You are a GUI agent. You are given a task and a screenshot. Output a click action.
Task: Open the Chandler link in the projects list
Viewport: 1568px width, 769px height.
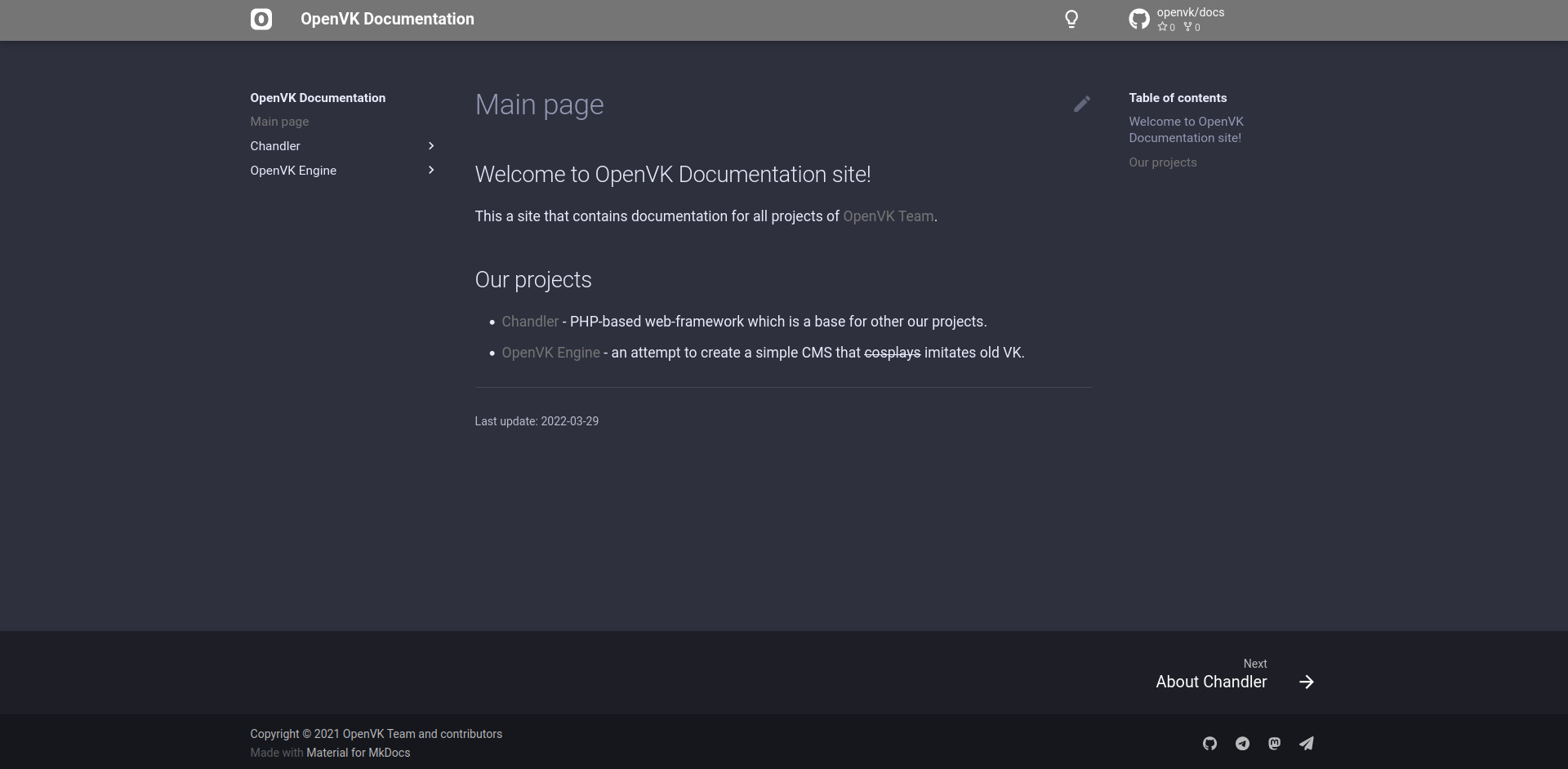click(x=530, y=322)
